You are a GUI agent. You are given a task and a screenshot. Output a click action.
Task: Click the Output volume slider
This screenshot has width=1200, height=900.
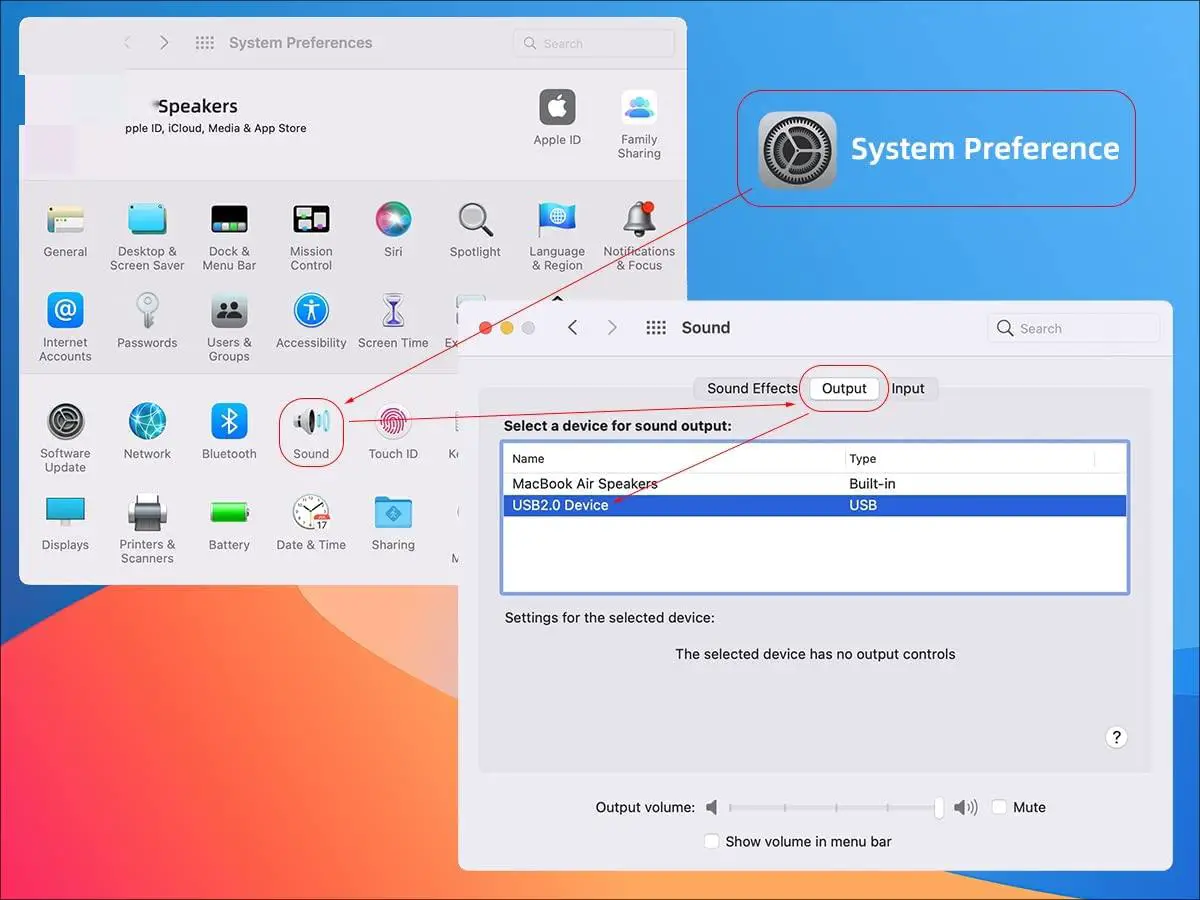pos(835,807)
